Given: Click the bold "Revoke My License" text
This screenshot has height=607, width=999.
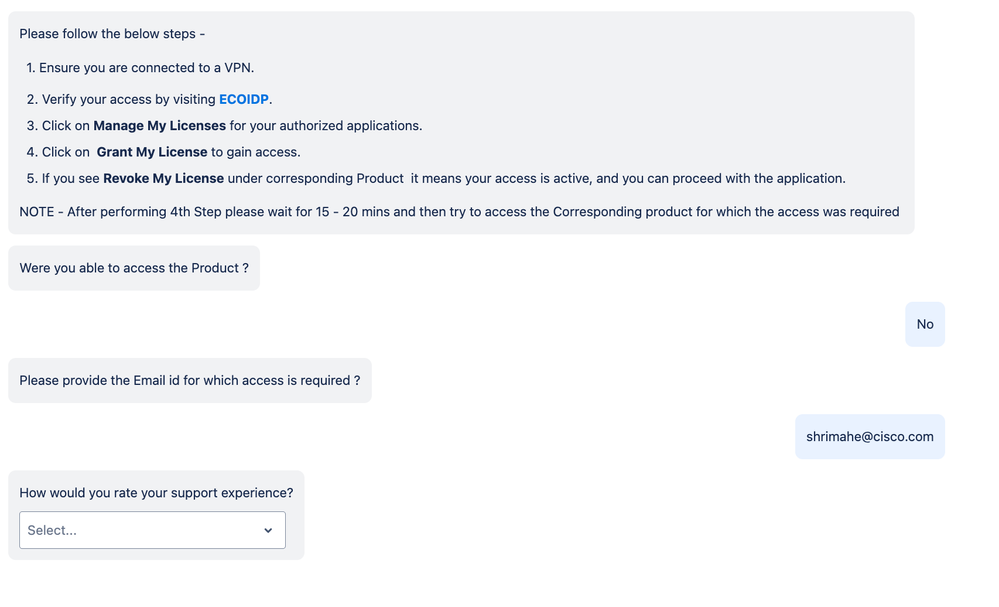Looking at the screenshot, I should point(164,178).
